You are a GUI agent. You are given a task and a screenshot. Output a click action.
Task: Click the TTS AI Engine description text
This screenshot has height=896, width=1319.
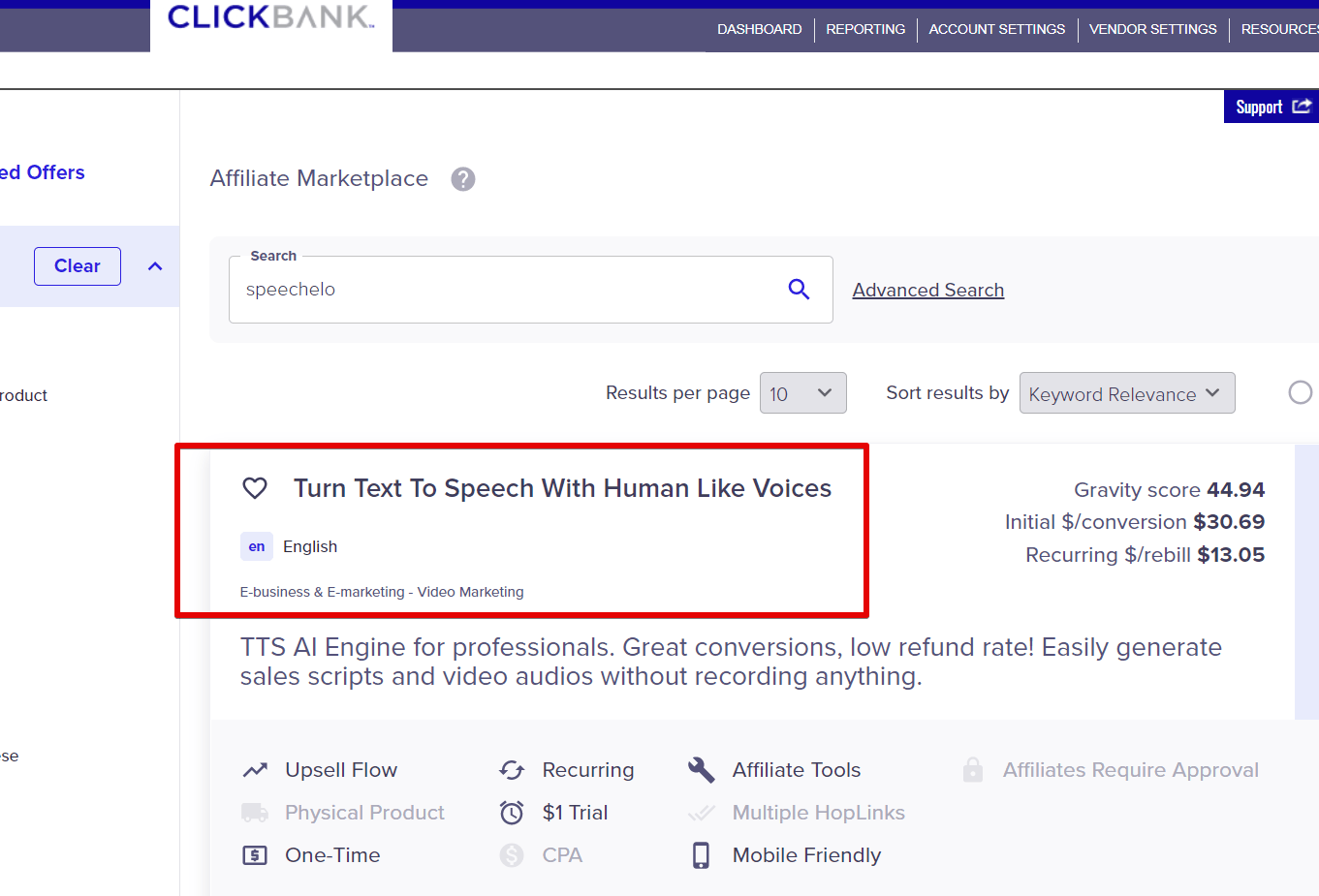click(731, 662)
